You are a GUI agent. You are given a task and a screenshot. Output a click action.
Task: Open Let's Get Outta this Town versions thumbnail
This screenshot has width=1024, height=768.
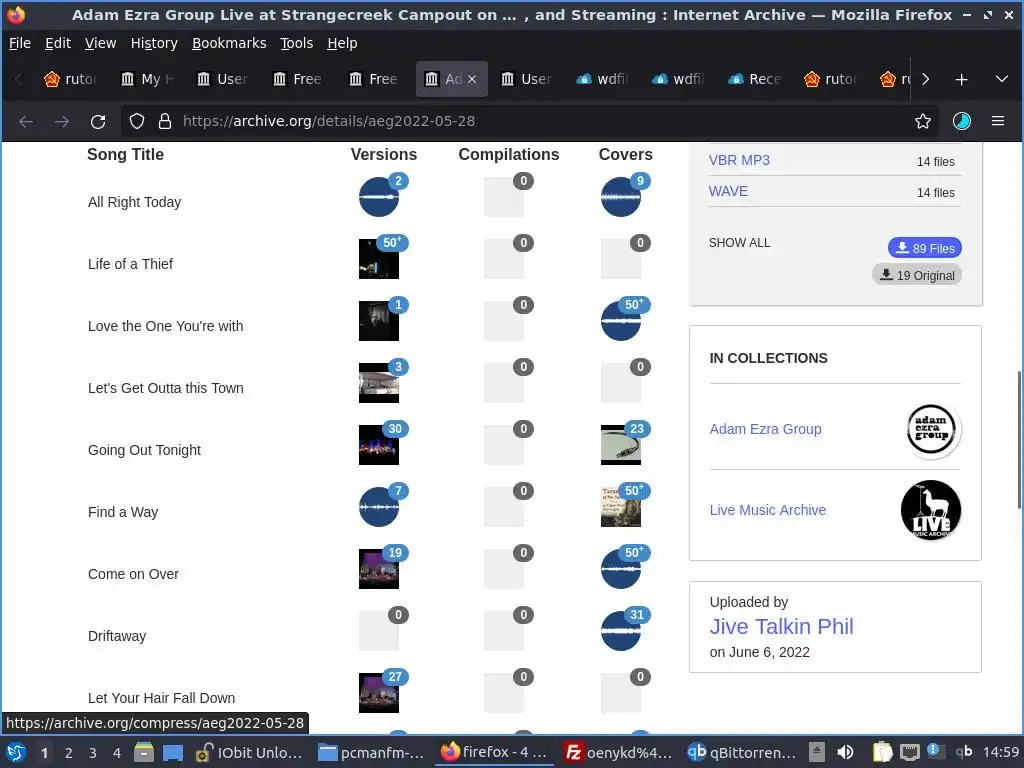point(379,383)
